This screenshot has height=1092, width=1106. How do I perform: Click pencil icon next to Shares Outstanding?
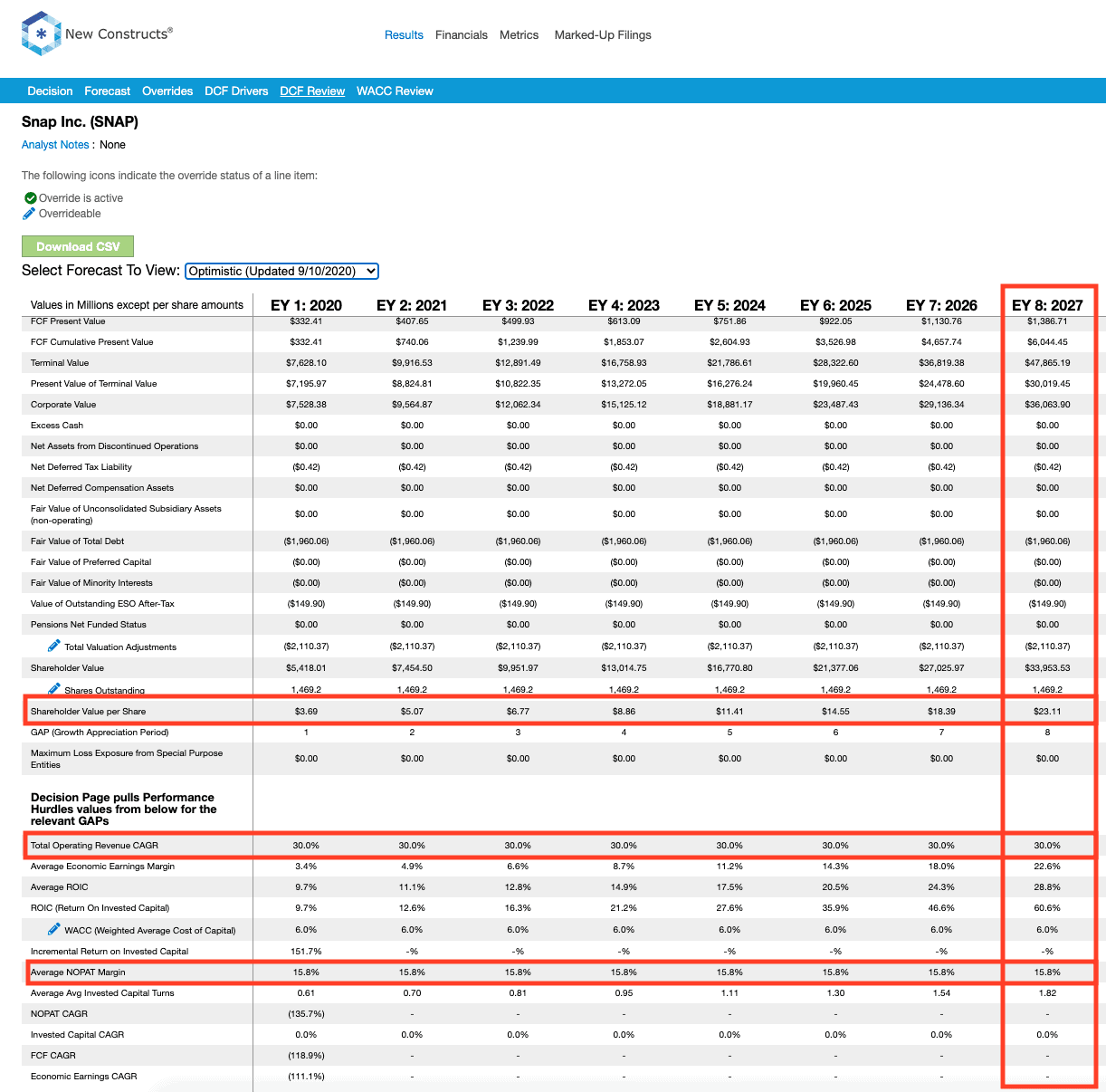(x=54, y=689)
